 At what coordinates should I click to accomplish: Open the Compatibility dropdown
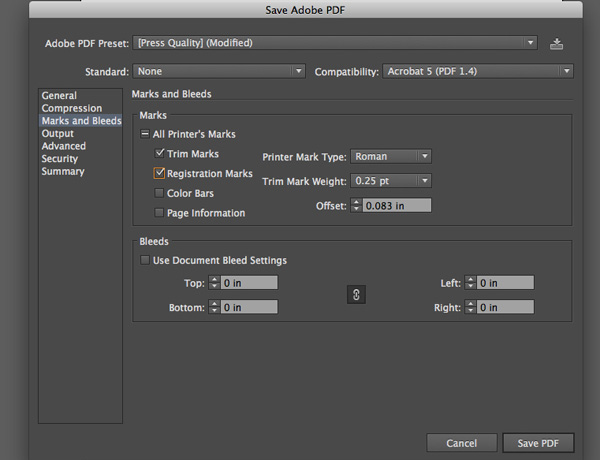478,71
